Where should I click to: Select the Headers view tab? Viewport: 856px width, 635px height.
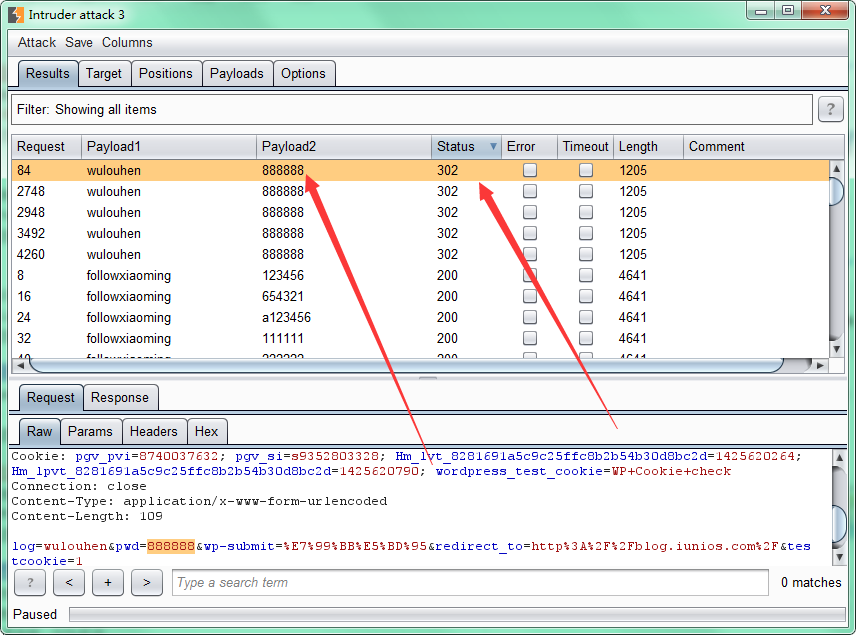(x=153, y=431)
